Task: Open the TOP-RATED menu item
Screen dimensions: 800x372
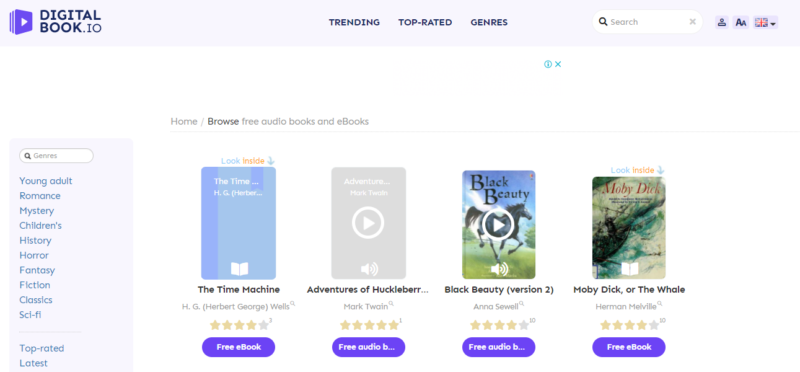Action: (425, 22)
